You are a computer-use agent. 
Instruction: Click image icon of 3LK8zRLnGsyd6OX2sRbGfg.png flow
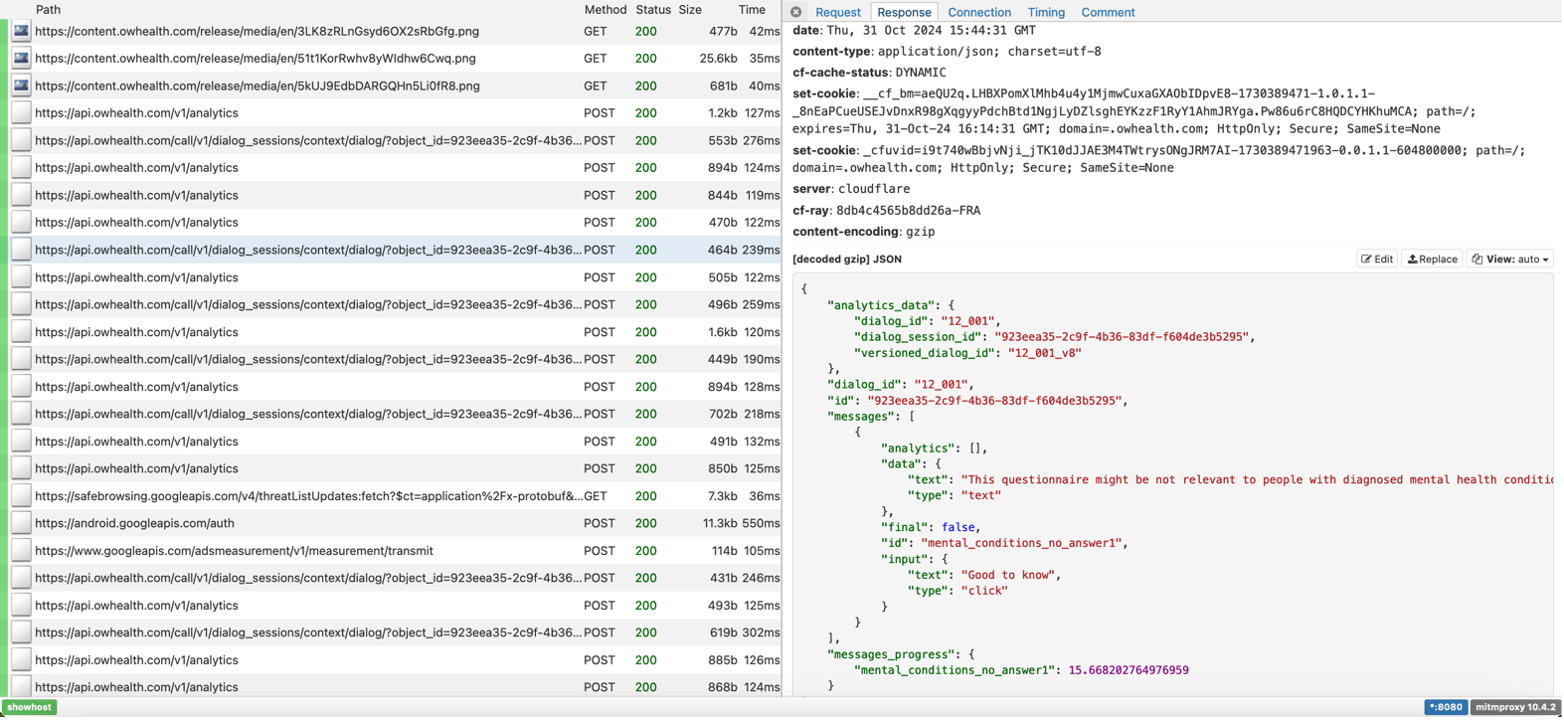click(x=21, y=32)
